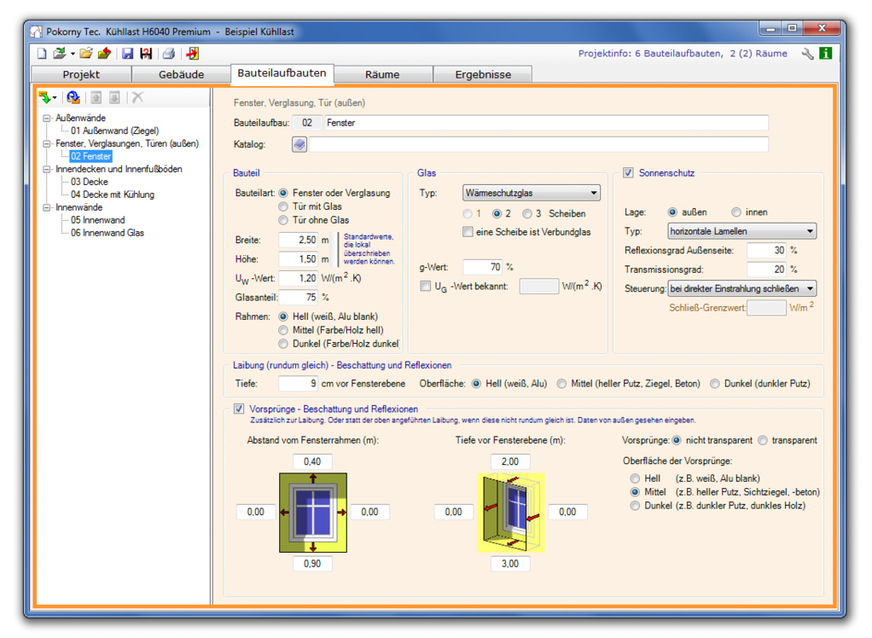Click the green info icon

(x=825, y=53)
